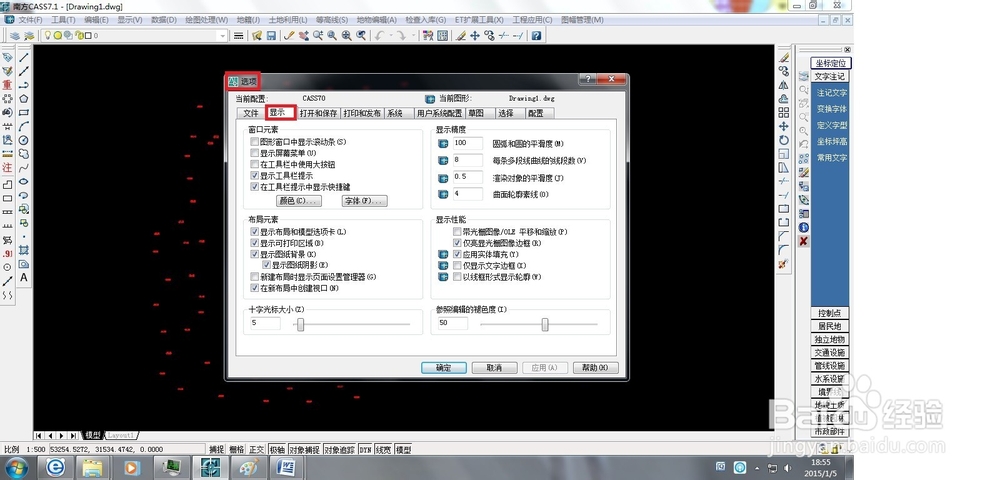Uncheck '应用实体填充' checkbox
Screen dimensions: 1000x480
click(x=457, y=254)
